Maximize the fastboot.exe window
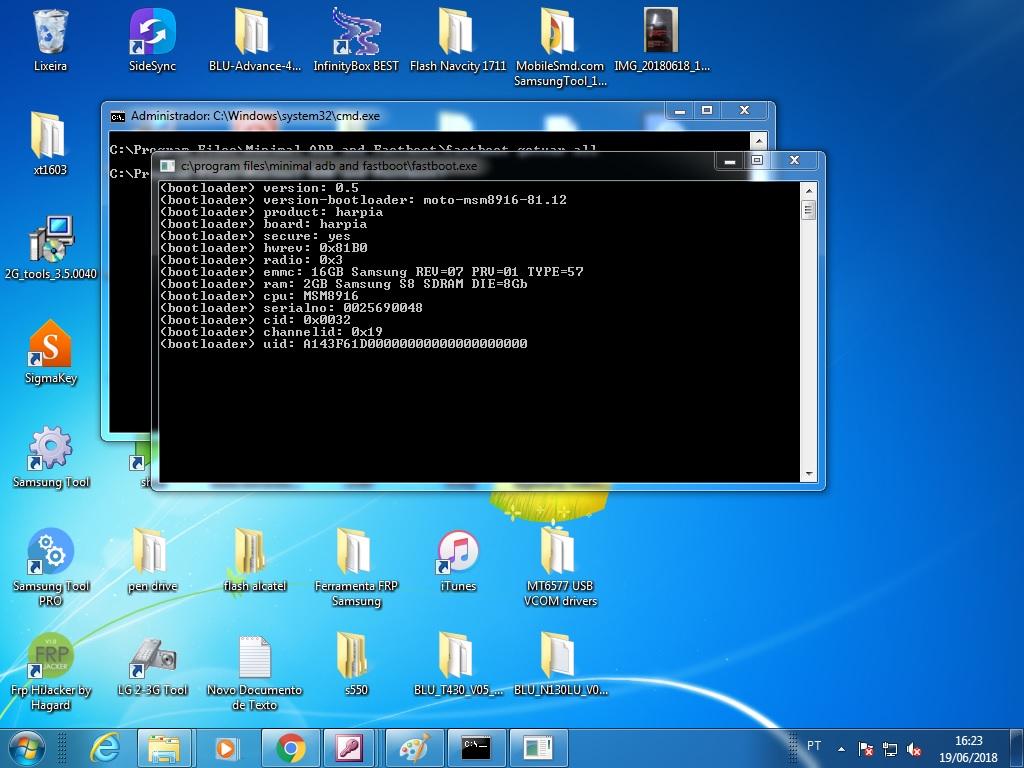Screen dimensions: 1024x768 pos(756,161)
